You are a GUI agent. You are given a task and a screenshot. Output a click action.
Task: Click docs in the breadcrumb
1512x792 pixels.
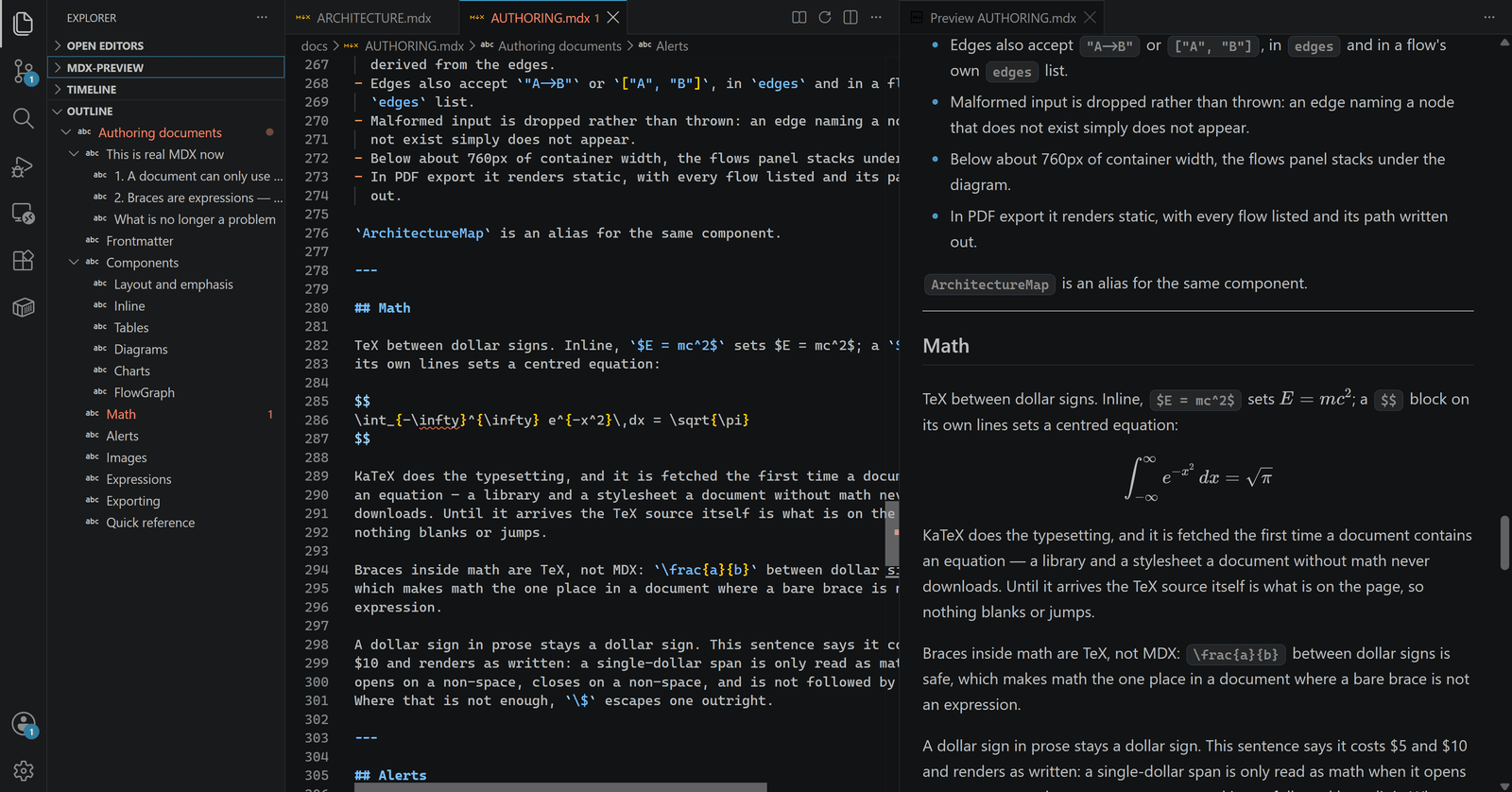click(x=314, y=45)
